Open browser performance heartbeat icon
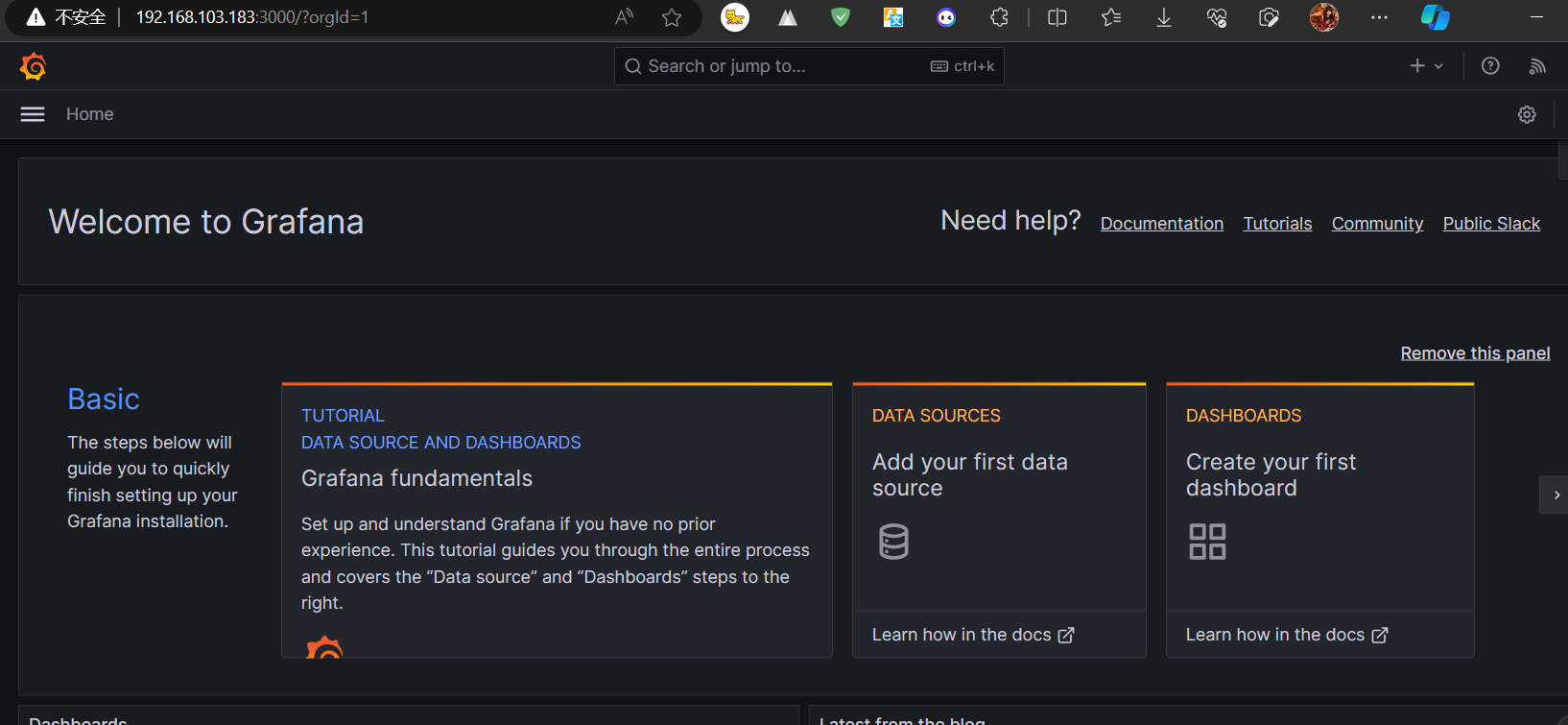1568x725 pixels. [x=1217, y=17]
